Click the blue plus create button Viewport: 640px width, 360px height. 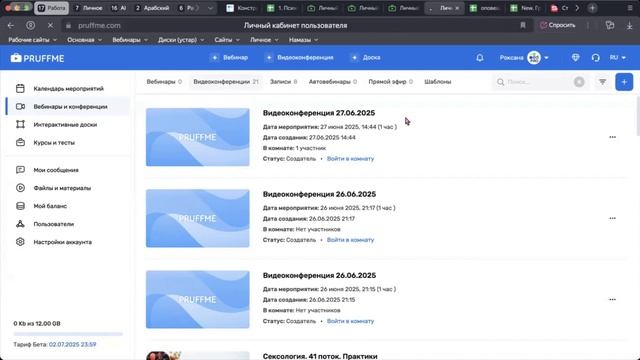click(x=624, y=82)
